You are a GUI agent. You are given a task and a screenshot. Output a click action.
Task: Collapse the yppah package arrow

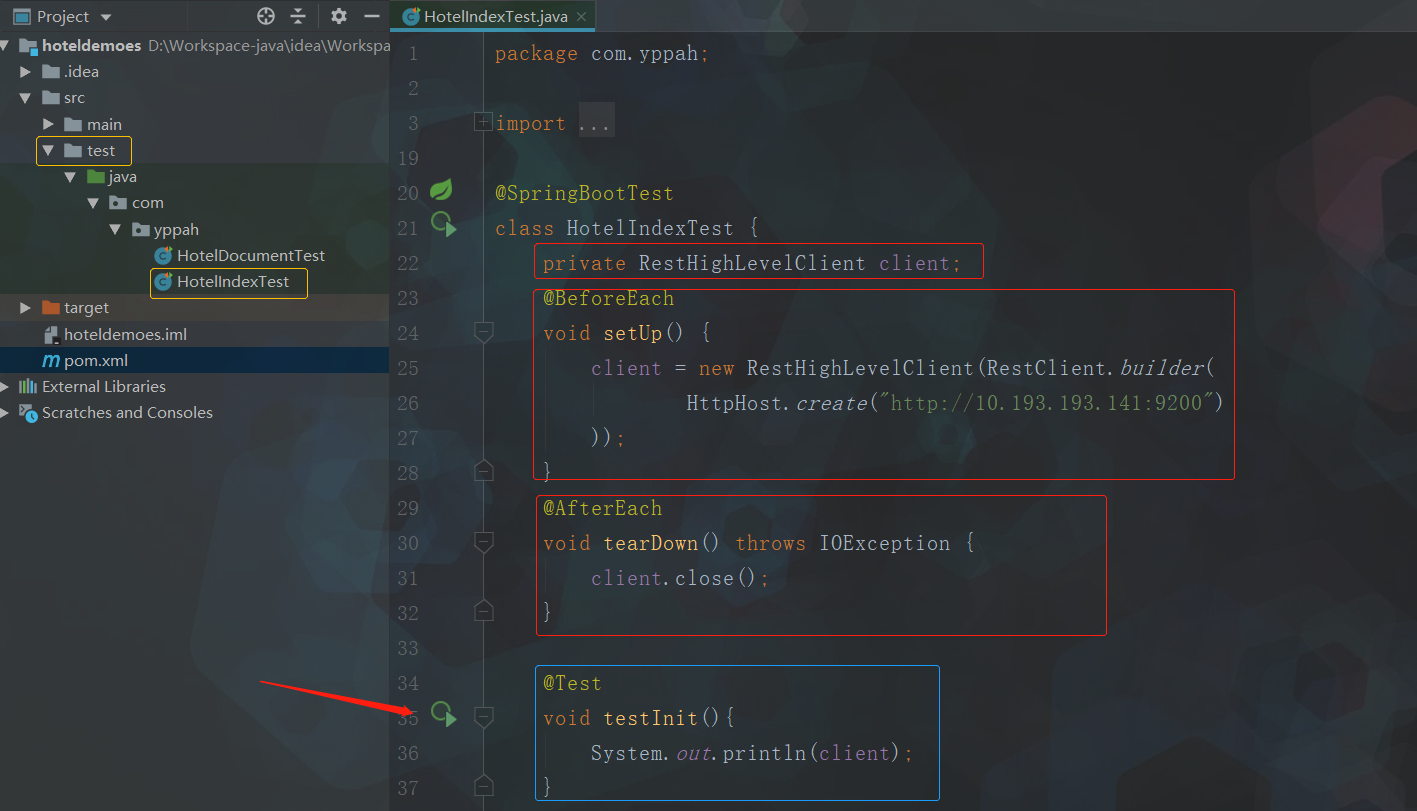[115, 229]
